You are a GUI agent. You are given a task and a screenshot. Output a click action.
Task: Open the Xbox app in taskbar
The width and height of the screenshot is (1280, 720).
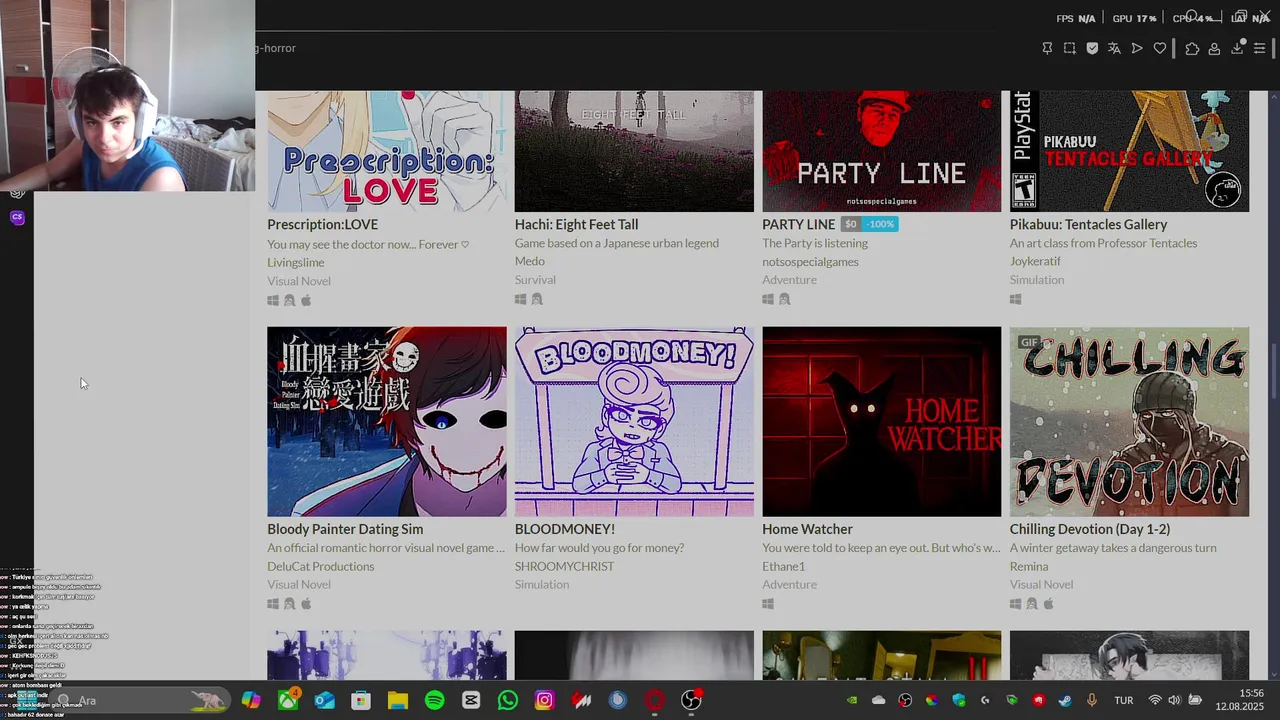(x=288, y=701)
